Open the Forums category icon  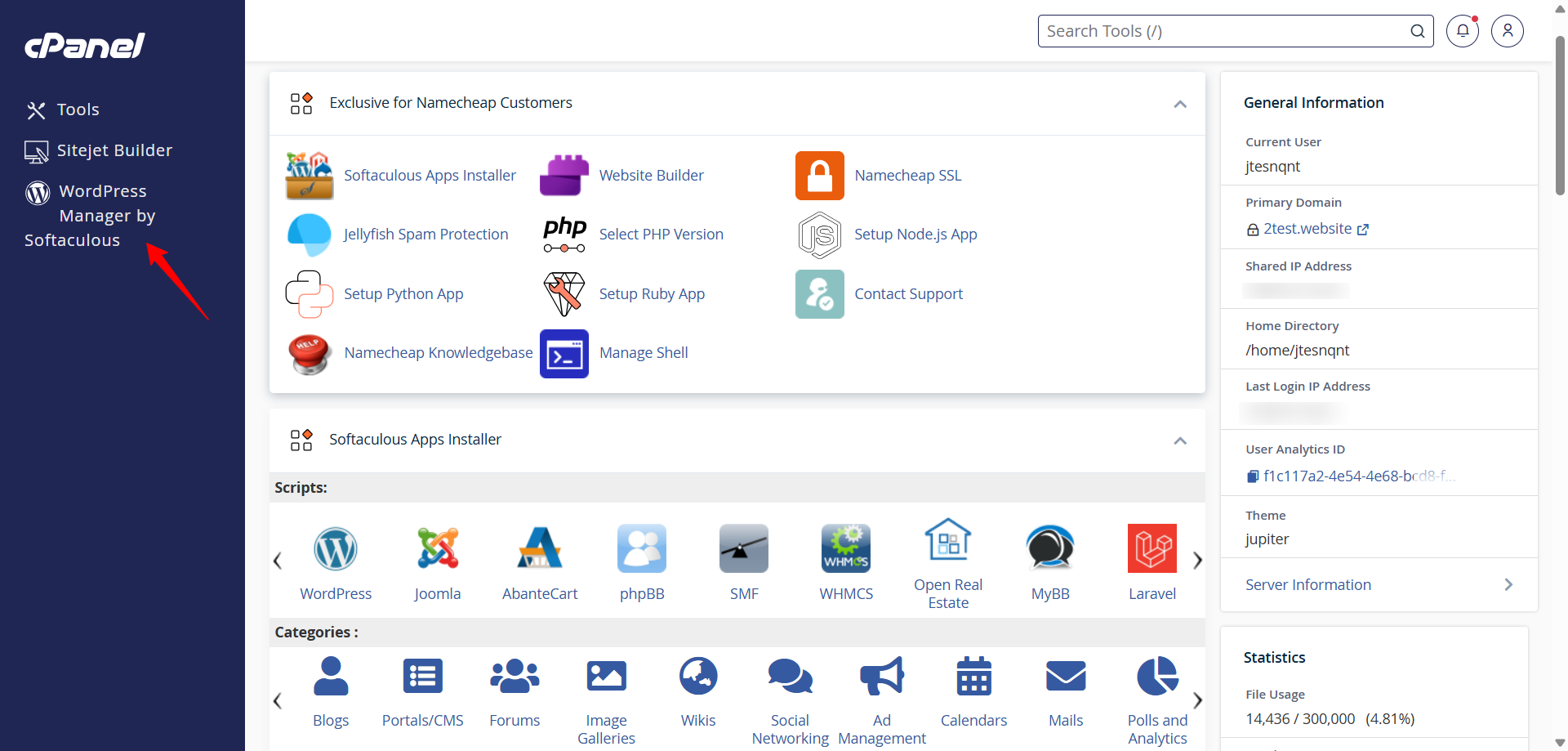click(514, 677)
